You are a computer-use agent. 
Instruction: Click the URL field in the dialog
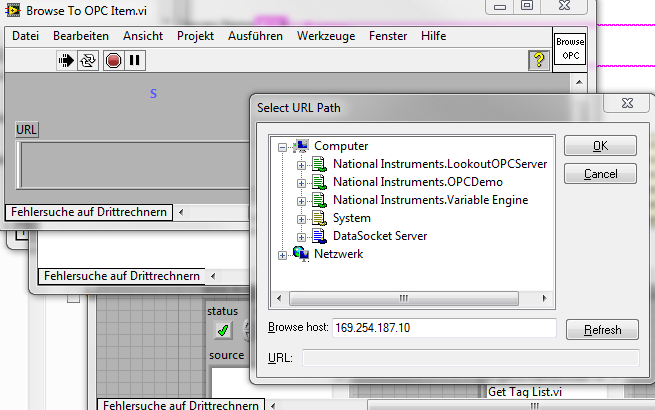click(x=471, y=358)
